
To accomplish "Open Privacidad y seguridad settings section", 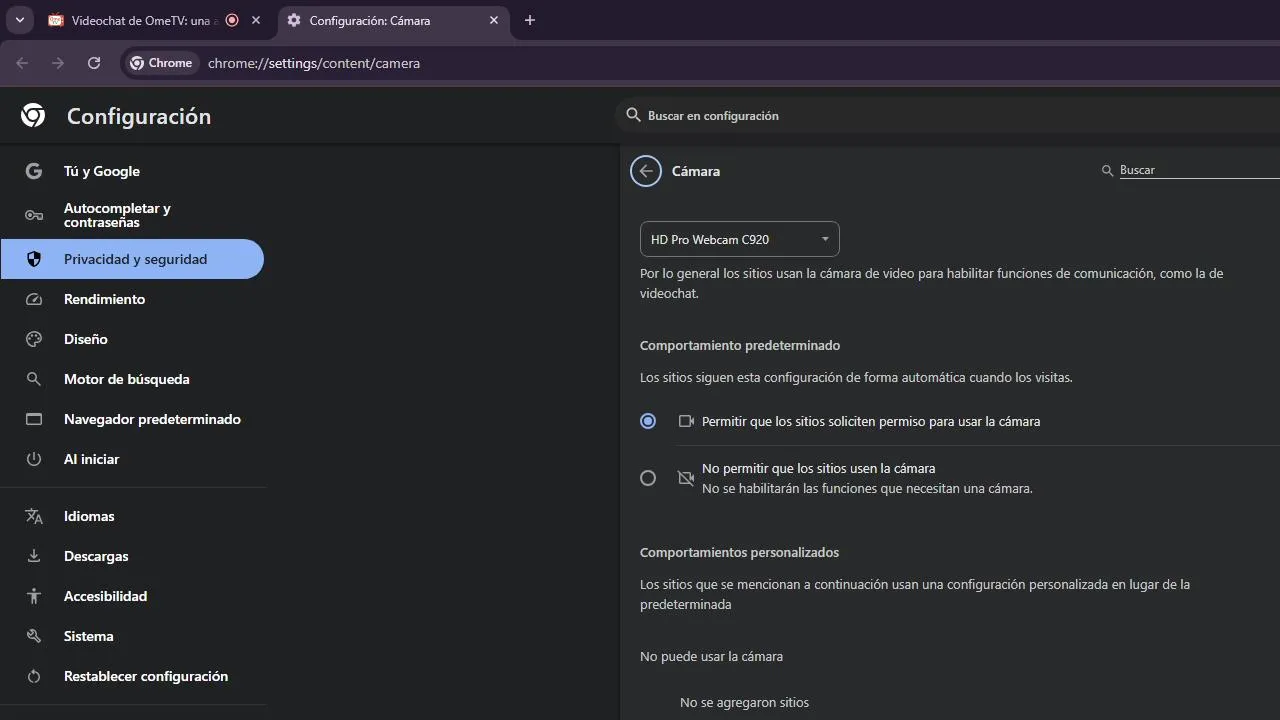I will point(135,259).
